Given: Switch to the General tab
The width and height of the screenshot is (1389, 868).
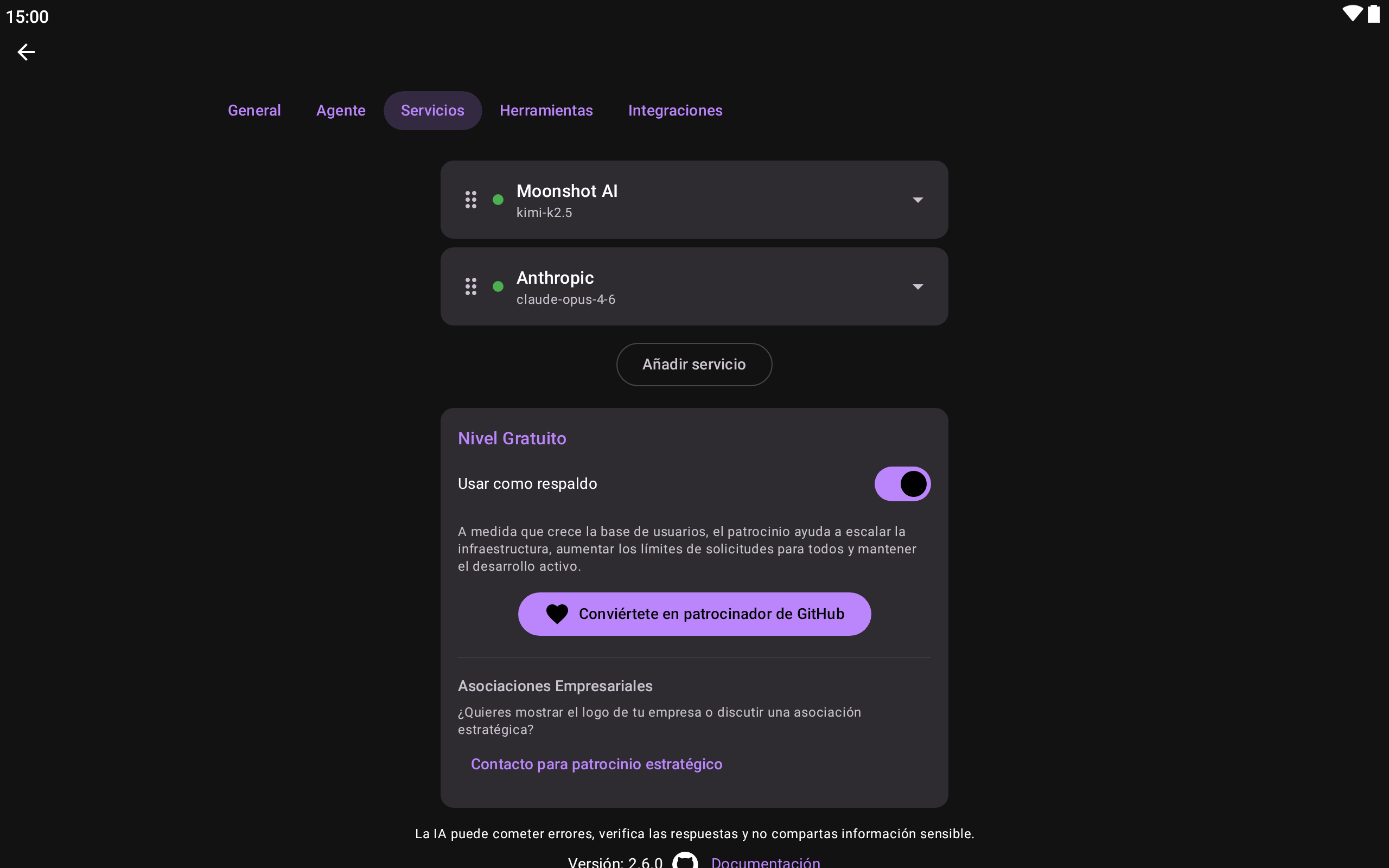Looking at the screenshot, I should 254,110.
